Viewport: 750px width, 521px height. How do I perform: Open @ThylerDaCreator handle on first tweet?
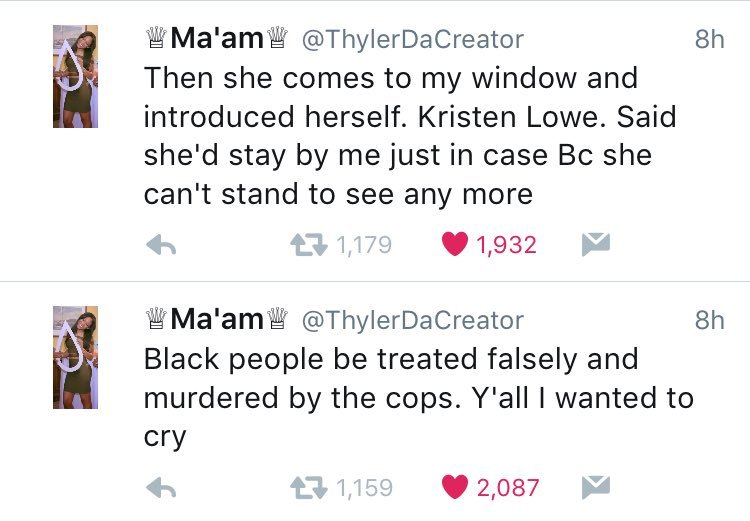point(411,39)
